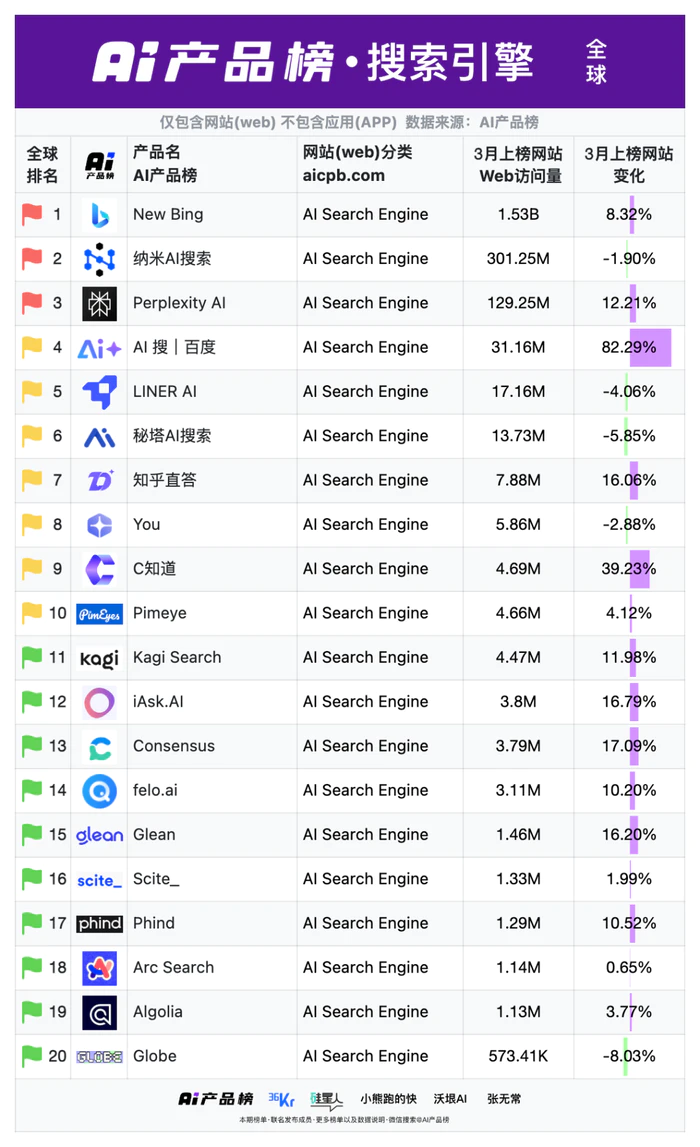
Task: Click the 3月上榜网站Web访问量 column header
Action: coord(519,165)
